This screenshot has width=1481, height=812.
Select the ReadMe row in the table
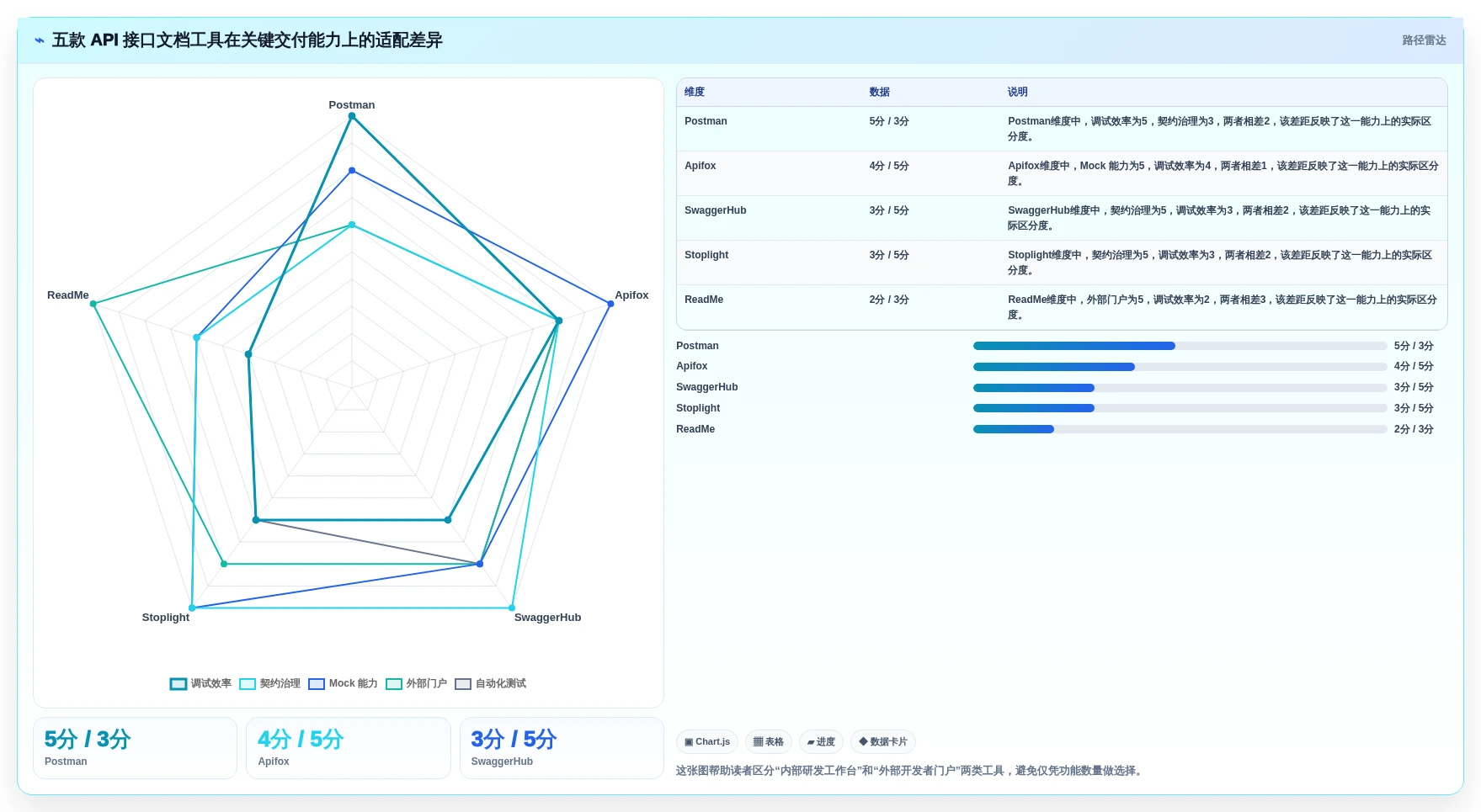click(1062, 307)
